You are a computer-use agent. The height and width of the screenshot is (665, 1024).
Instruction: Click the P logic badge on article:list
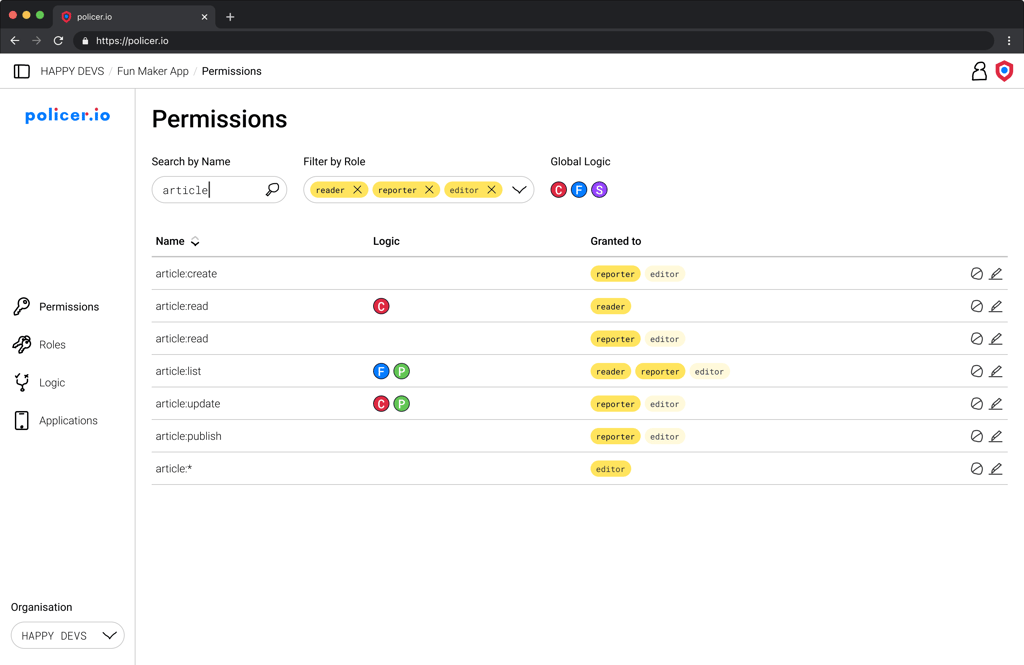[x=402, y=371]
